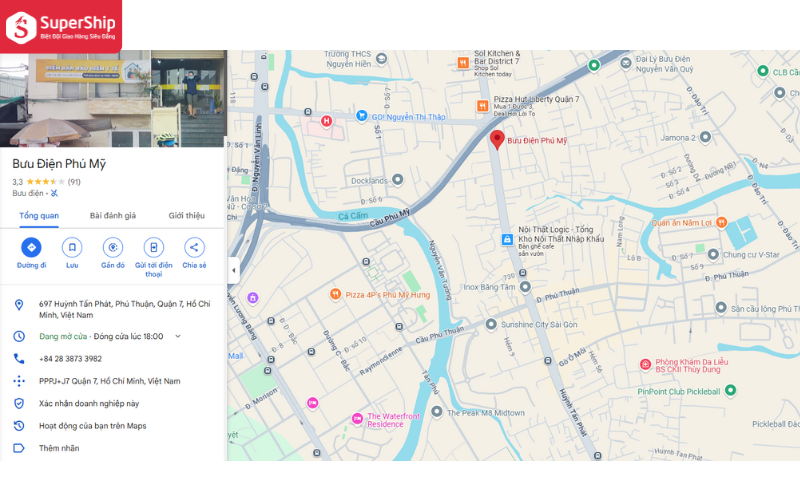The height and width of the screenshot is (500, 800).
Task: Click Xác nhận doanh nghiệp này link
Action: (x=89, y=404)
